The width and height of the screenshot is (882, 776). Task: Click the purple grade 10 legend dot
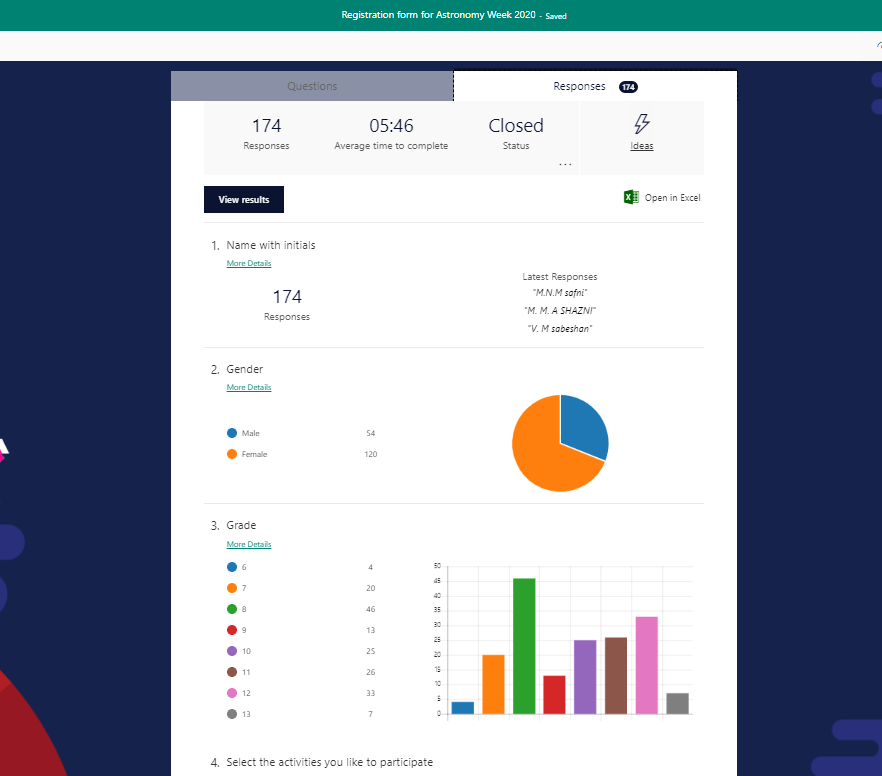[232, 651]
